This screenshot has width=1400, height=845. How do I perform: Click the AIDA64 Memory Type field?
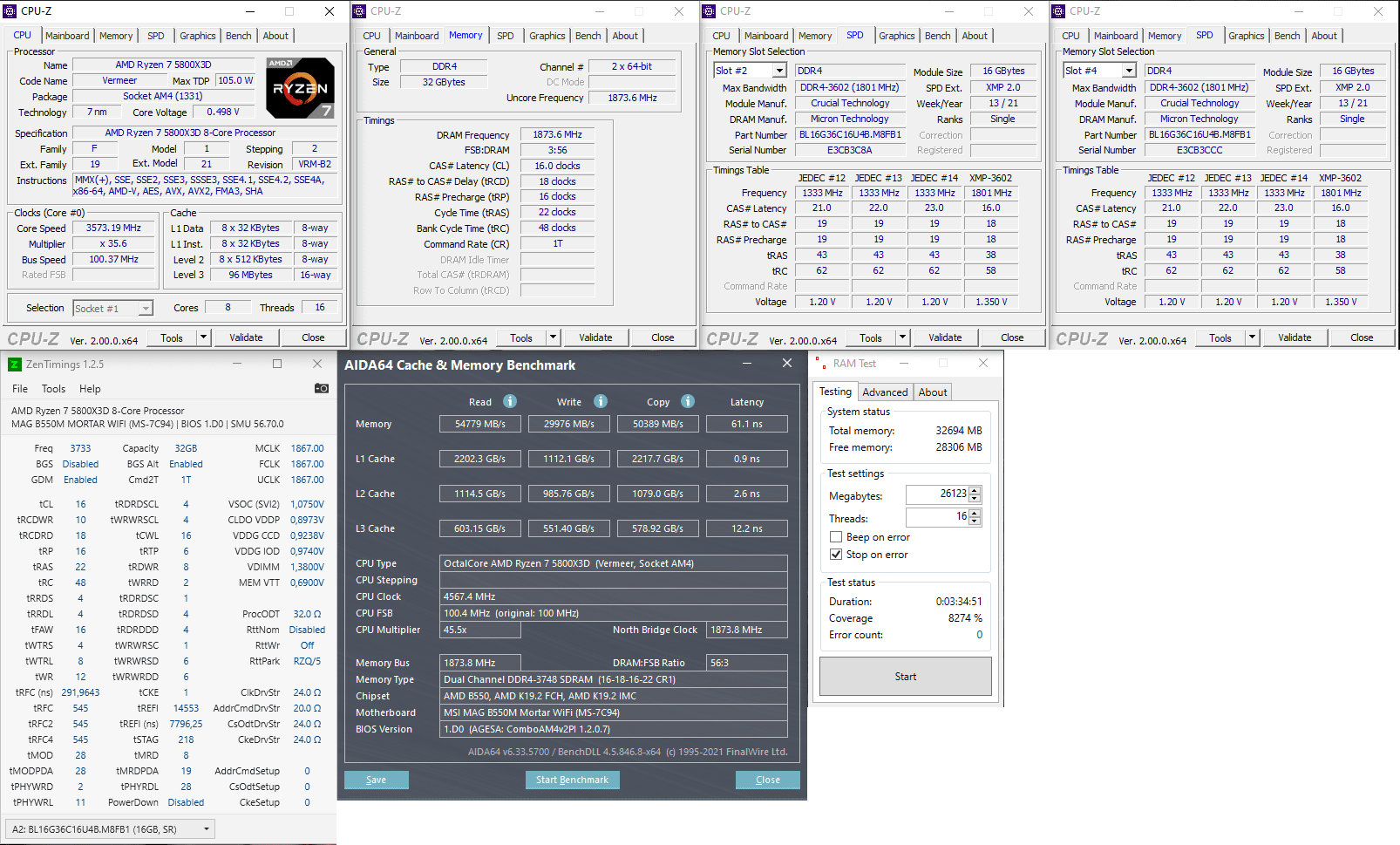(x=614, y=679)
